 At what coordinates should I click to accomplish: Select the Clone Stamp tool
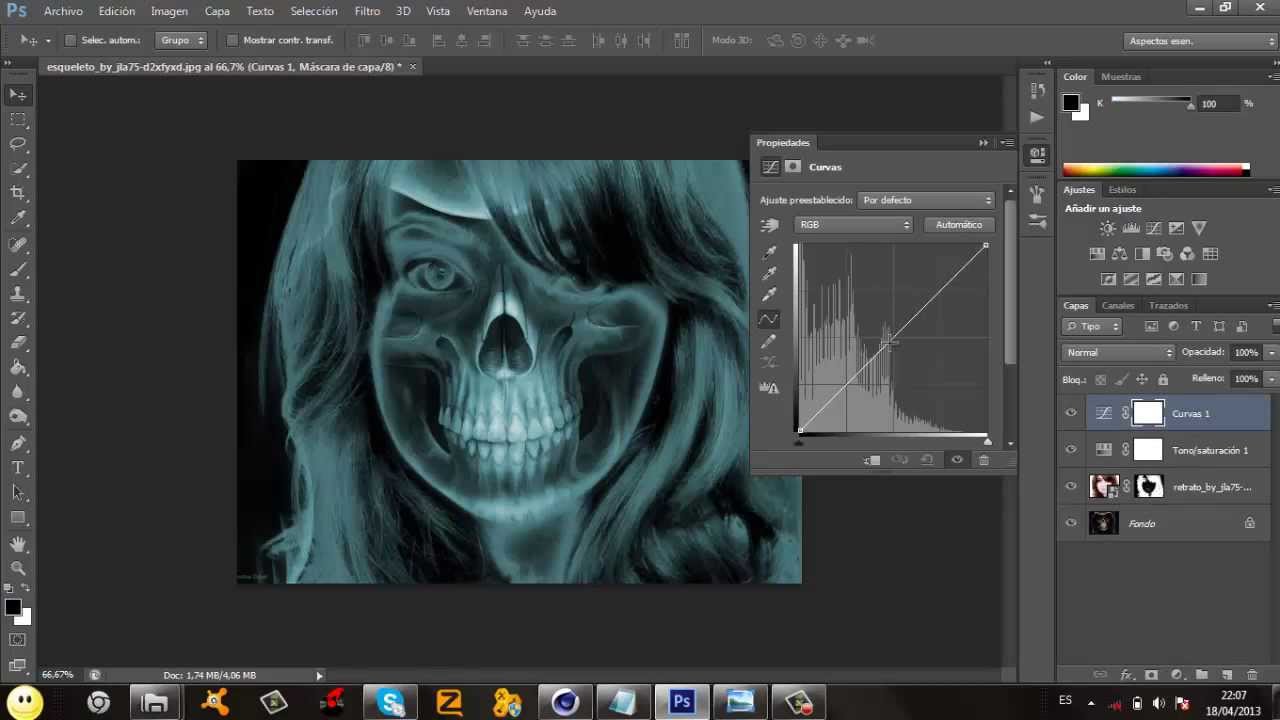(18, 294)
